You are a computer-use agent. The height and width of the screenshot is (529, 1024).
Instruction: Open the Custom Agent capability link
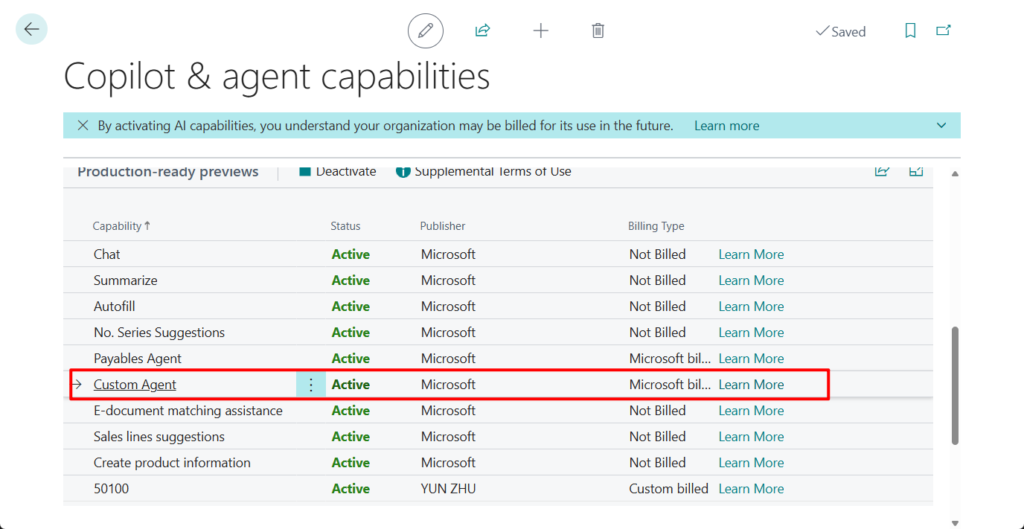(x=134, y=385)
